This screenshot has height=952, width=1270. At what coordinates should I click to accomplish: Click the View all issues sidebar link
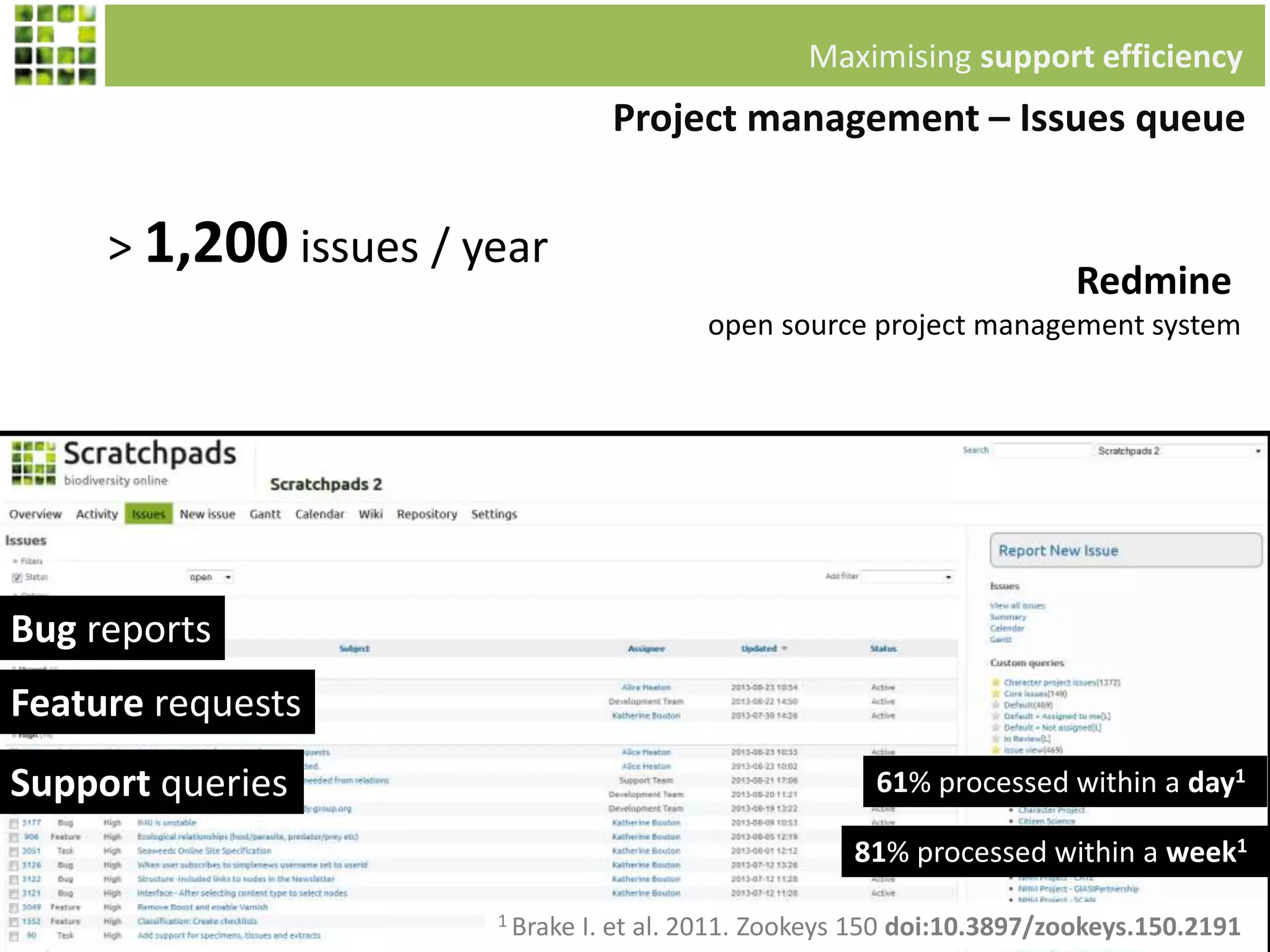[x=1018, y=606]
